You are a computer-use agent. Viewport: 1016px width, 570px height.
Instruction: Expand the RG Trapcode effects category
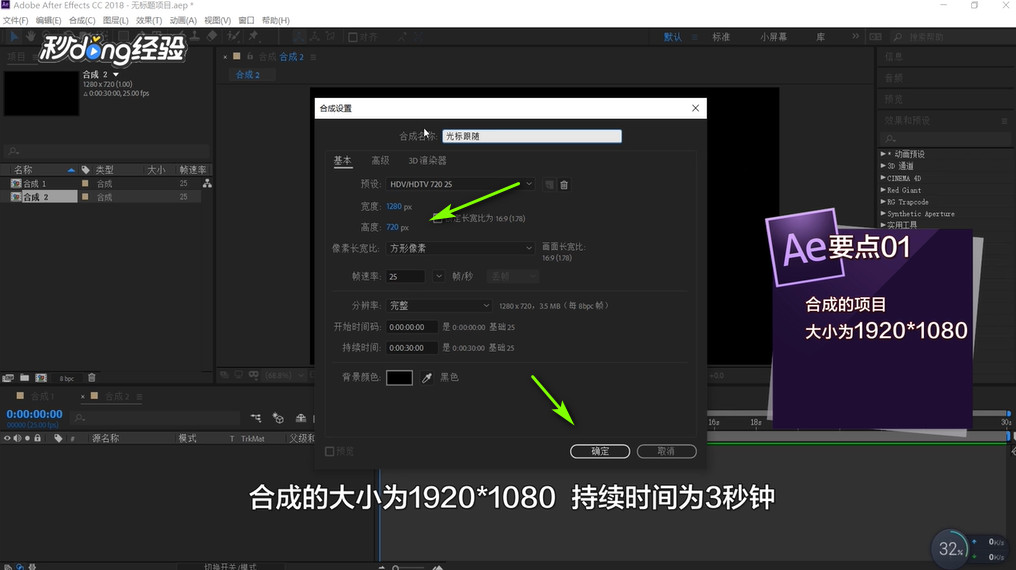(x=883, y=201)
